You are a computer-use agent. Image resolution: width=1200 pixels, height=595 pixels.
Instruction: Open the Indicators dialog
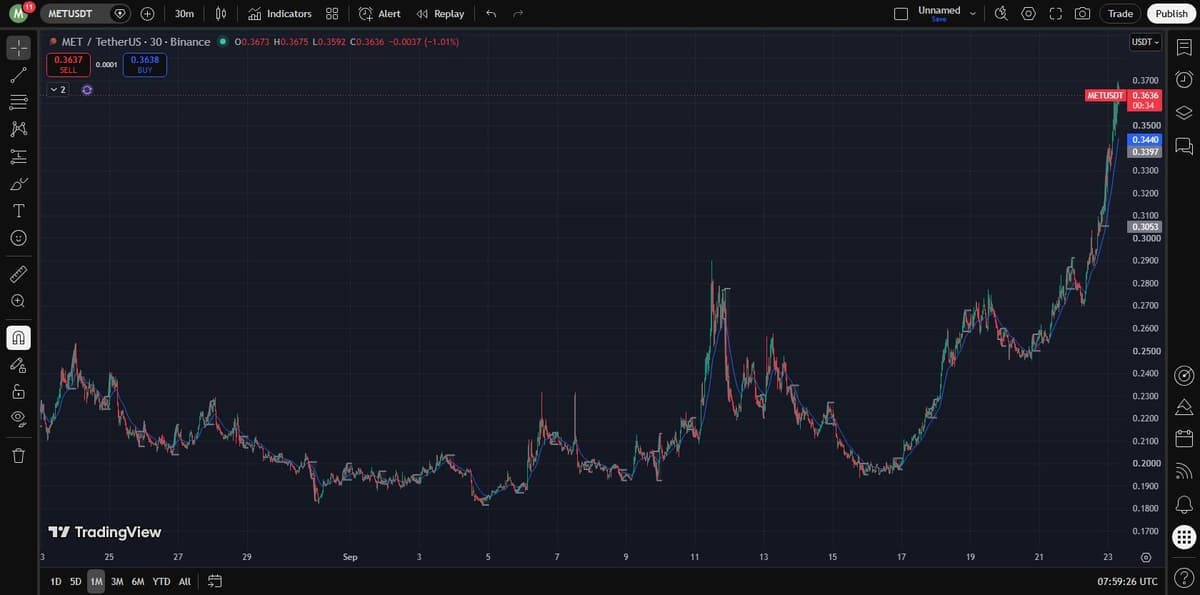coord(280,14)
